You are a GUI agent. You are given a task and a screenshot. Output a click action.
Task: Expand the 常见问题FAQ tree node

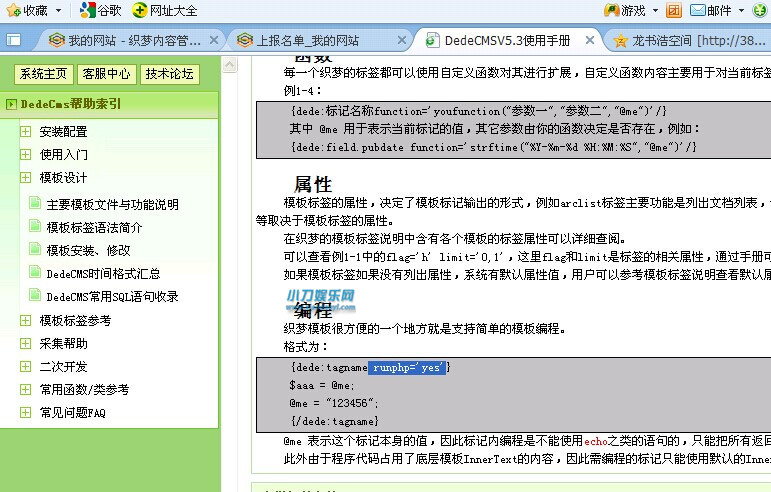coord(26,412)
